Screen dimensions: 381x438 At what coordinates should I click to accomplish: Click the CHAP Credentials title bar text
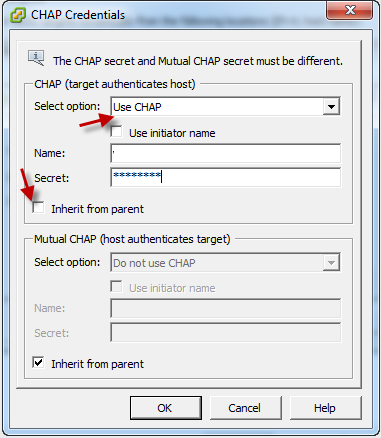[x=78, y=15]
